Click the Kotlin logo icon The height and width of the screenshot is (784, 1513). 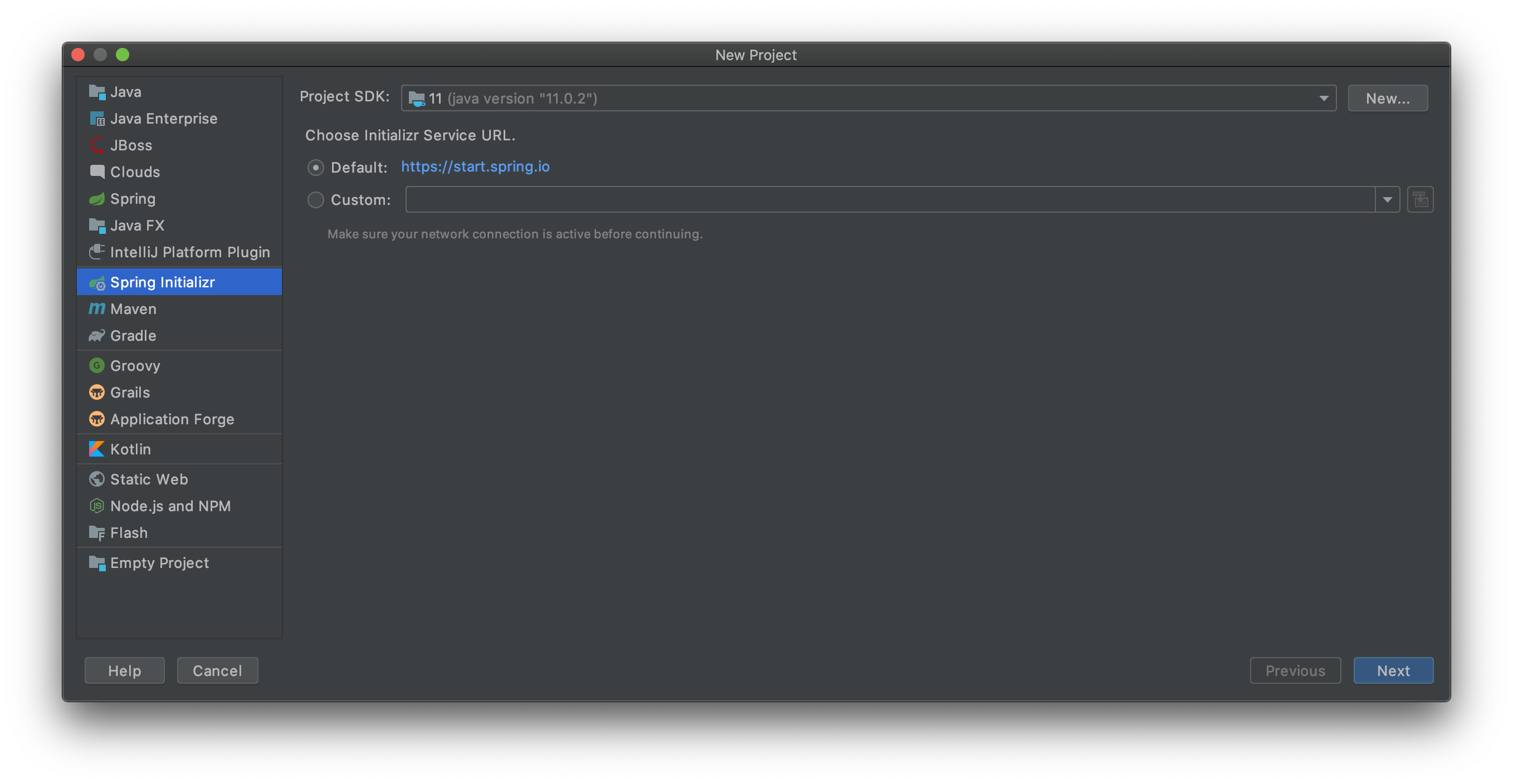(96, 449)
